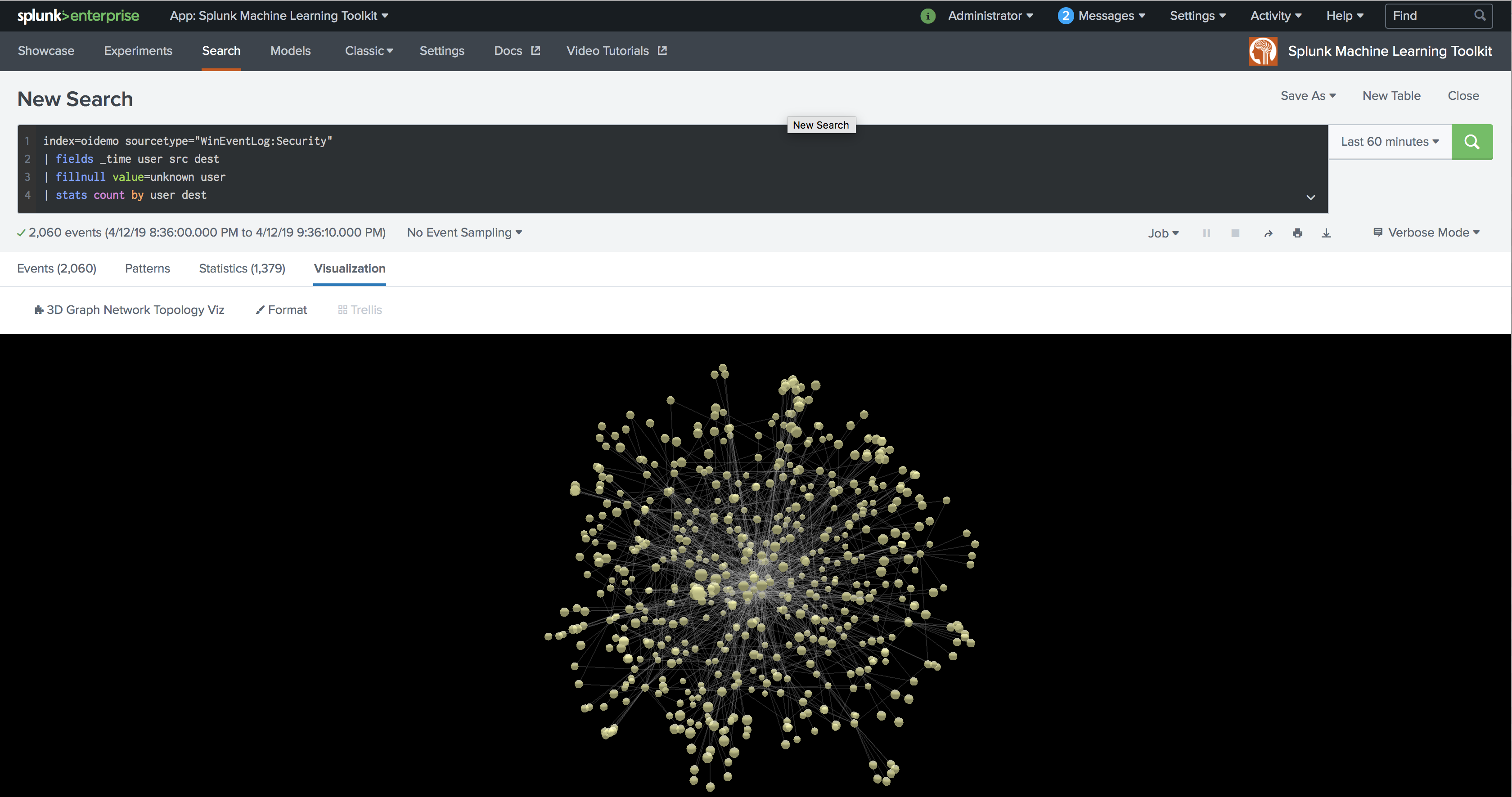Image resolution: width=1512 pixels, height=797 pixels.
Task: Click the Machine Learning Toolkit app icon
Action: 1263,51
